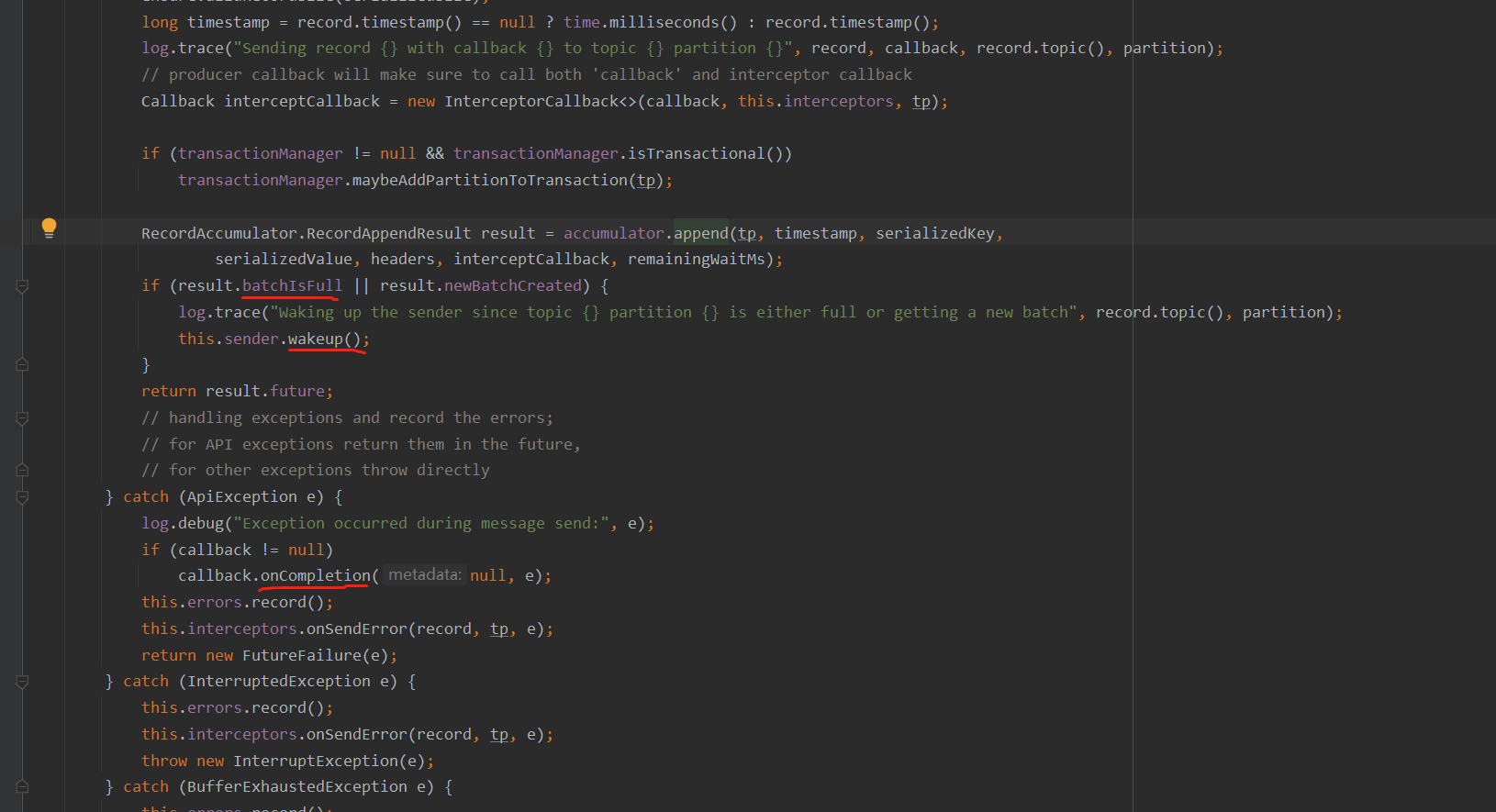Viewport: 1496px width, 812px height.
Task: Fold the catch (BufferExhaustedException e) block
Action: 23,787
